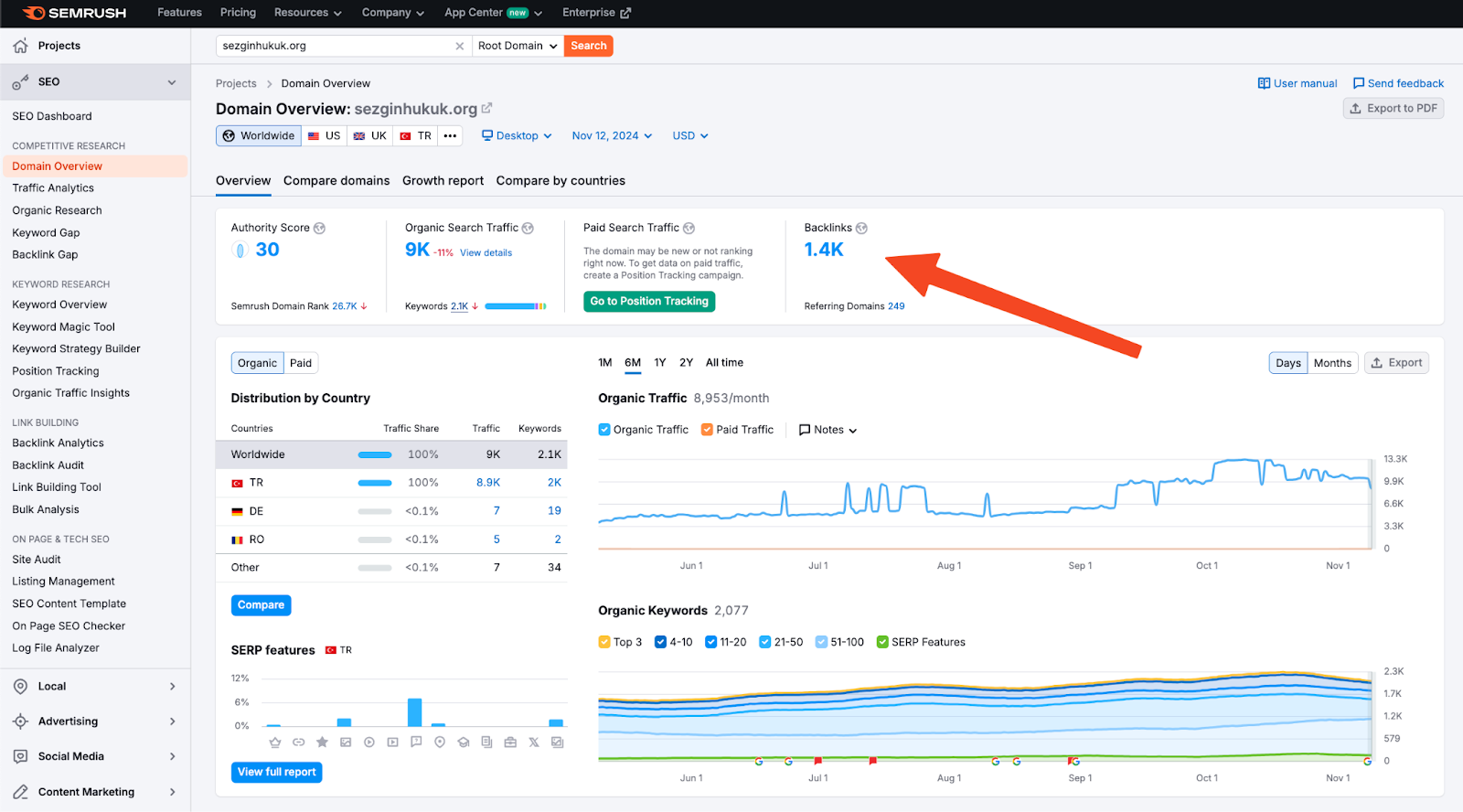The width and height of the screenshot is (1463, 812).
Task: Click the featured snippet crown SERP icon
Action: click(x=274, y=743)
